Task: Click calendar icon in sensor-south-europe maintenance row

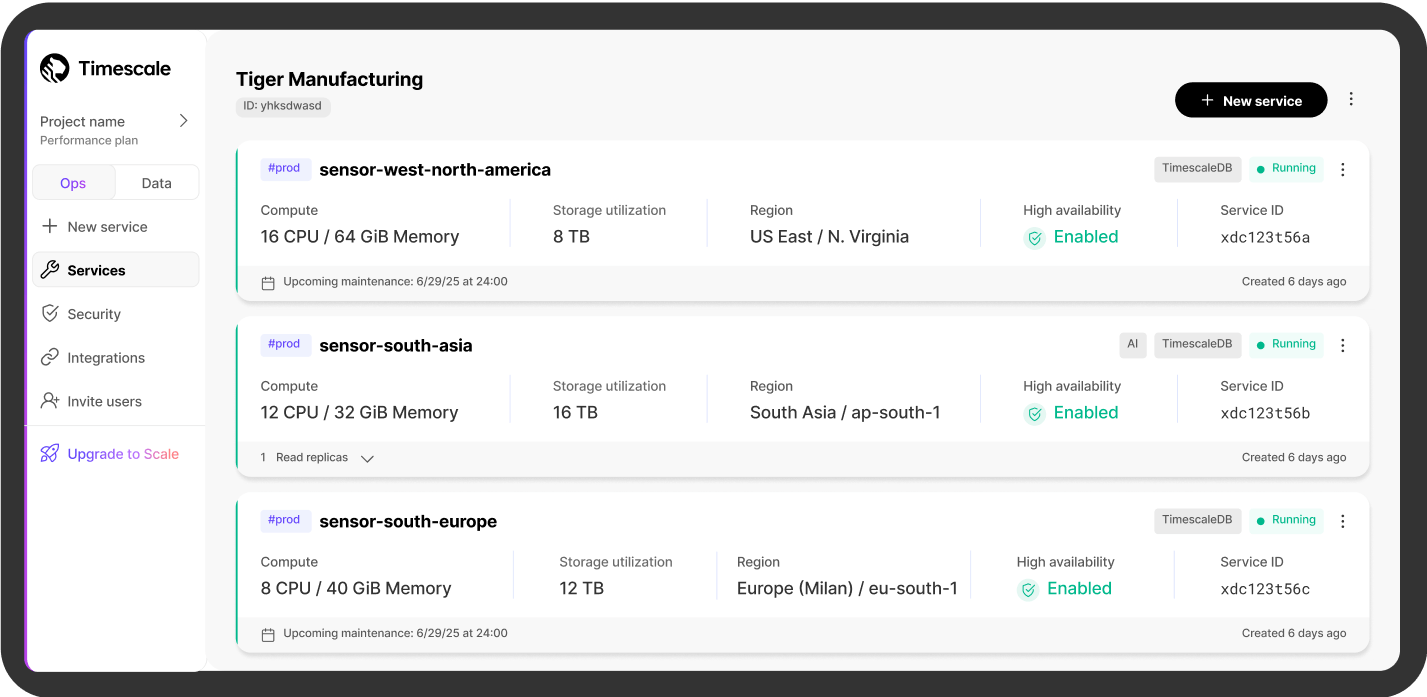Action: (x=268, y=634)
